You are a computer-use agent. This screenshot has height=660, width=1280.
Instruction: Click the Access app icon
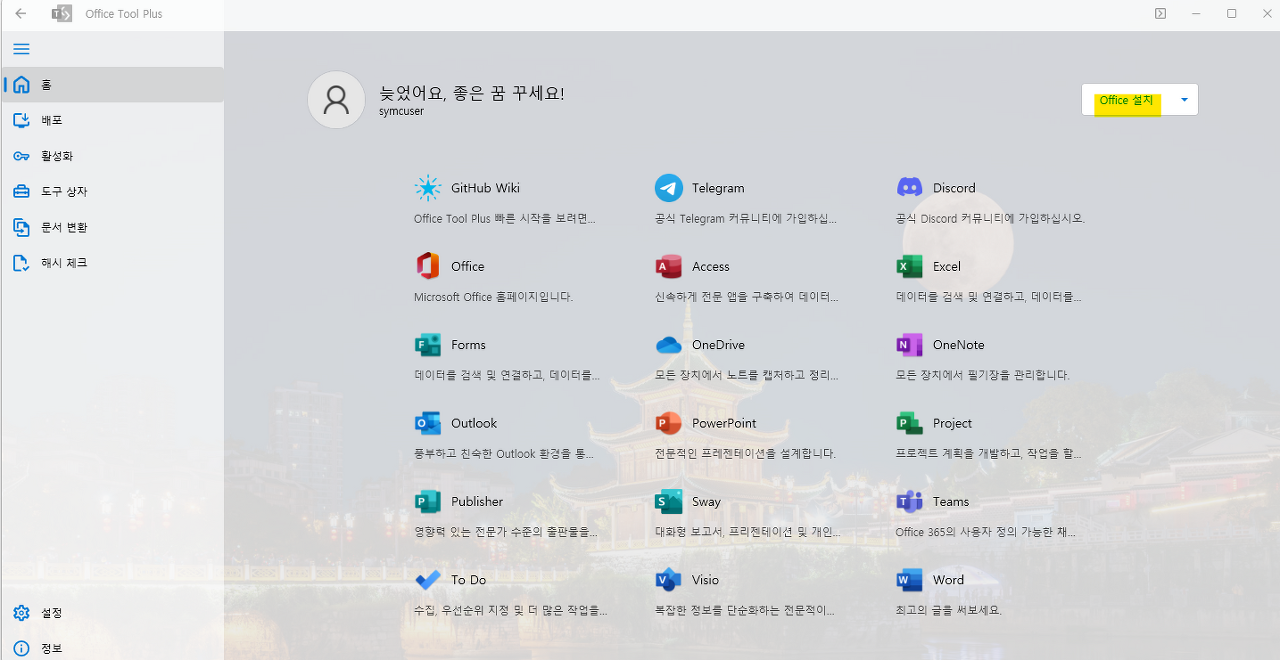(669, 266)
